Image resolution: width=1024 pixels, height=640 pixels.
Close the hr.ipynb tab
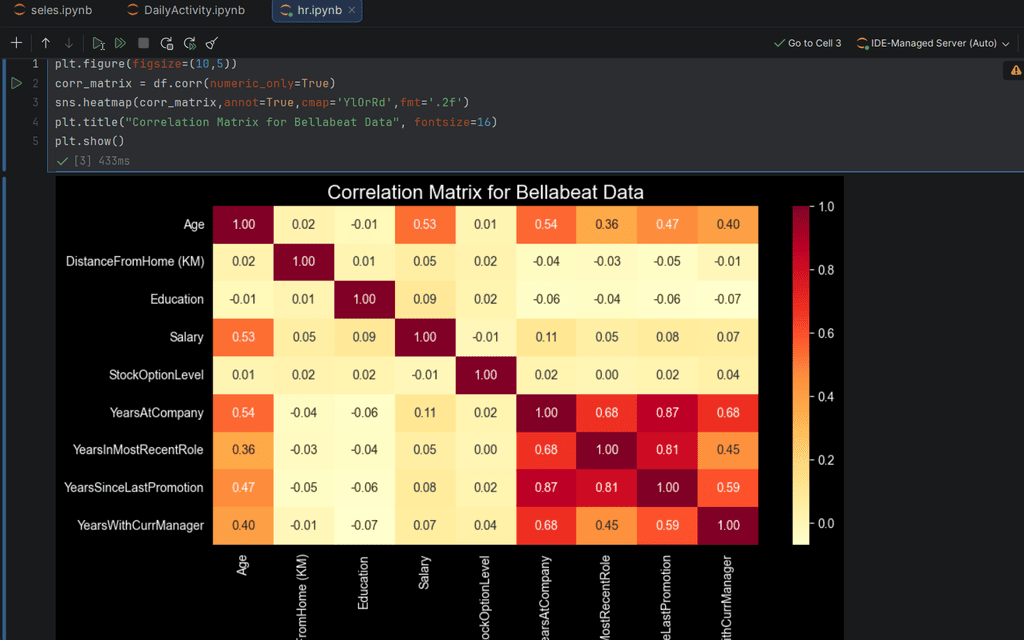click(x=352, y=11)
